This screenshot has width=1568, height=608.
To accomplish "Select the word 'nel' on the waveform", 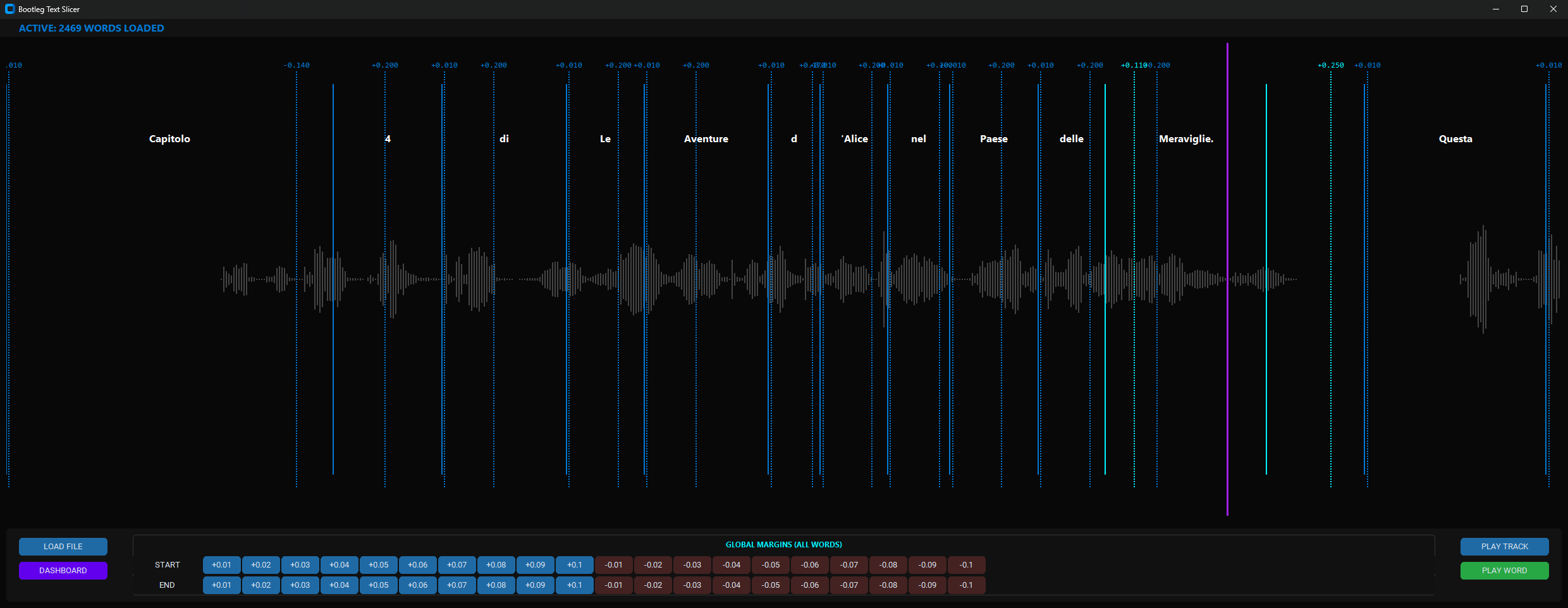I will tap(919, 139).
